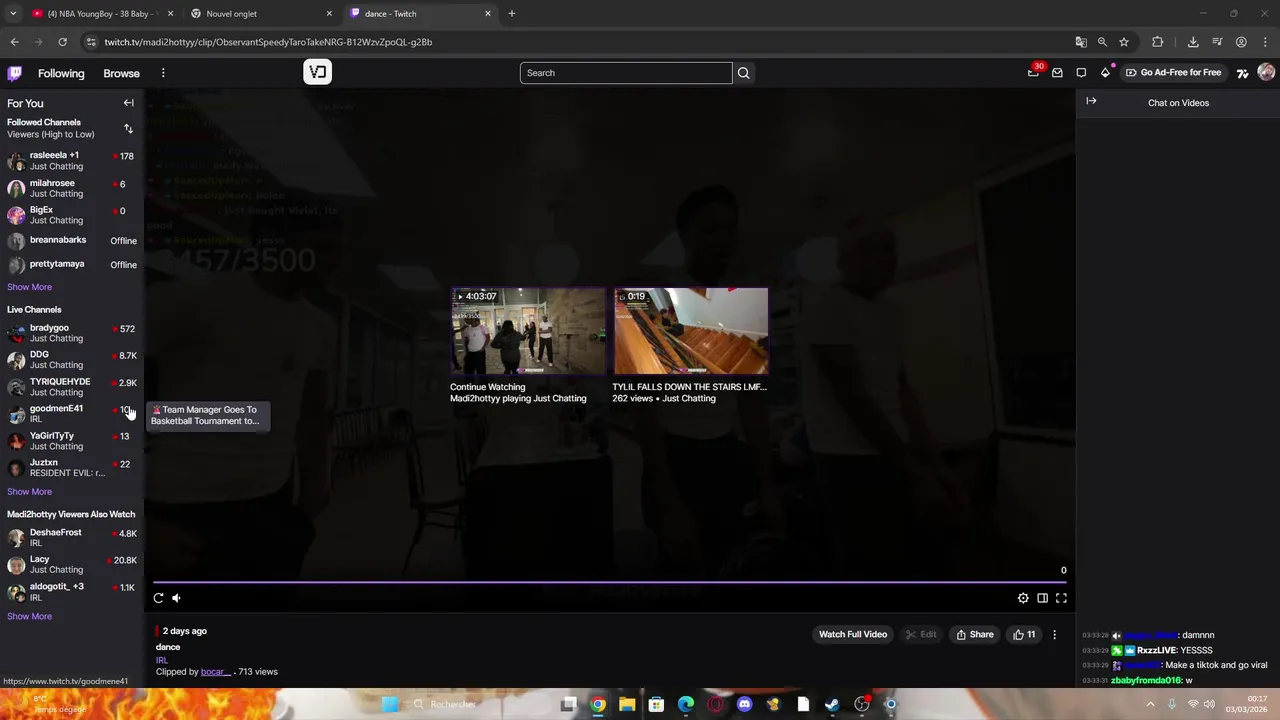Open the Browse tab
Image resolution: width=1280 pixels, height=720 pixels.
pos(121,73)
